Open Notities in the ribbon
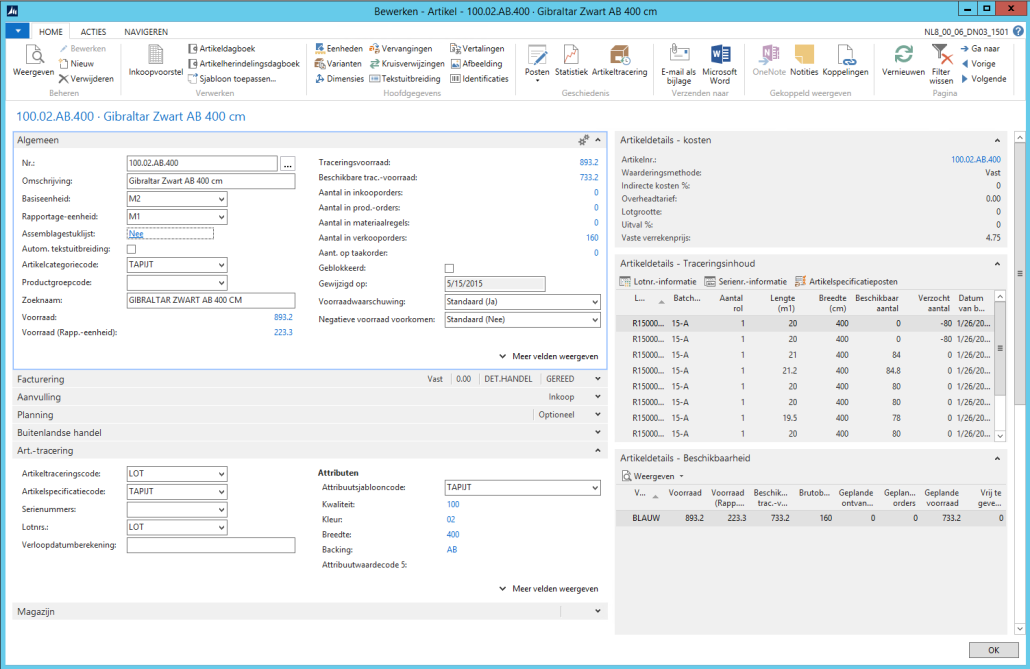This screenshot has width=1030, height=669. coord(804,62)
